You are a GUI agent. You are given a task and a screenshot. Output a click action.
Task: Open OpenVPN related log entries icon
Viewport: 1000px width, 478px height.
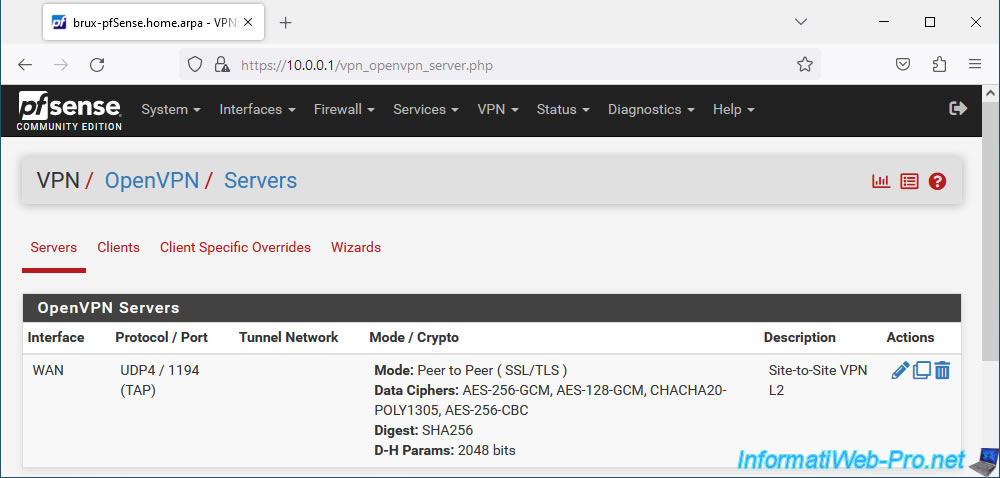point(909,182)
